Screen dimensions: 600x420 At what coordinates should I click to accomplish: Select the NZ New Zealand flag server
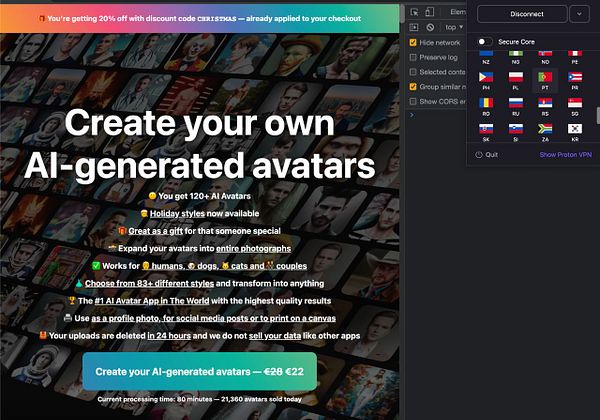[x=486, y=57]
